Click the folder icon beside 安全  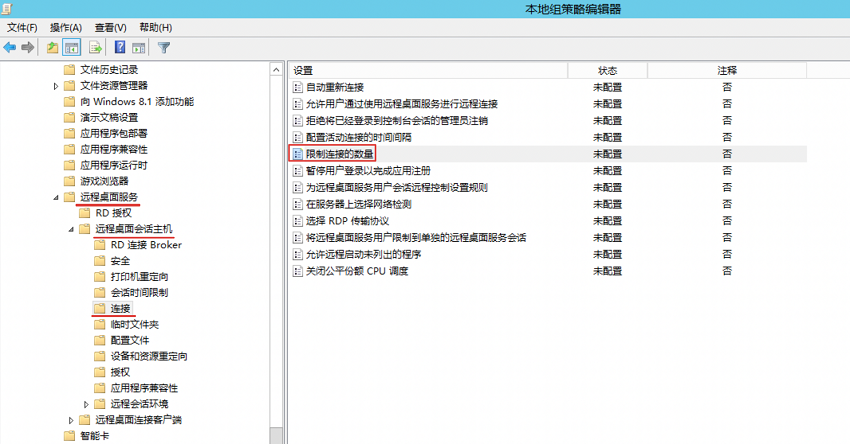point(100,261)
